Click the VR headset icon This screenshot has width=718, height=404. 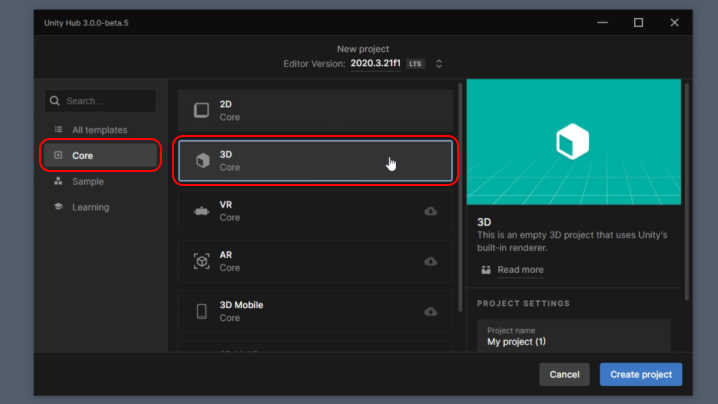point(201,211)
